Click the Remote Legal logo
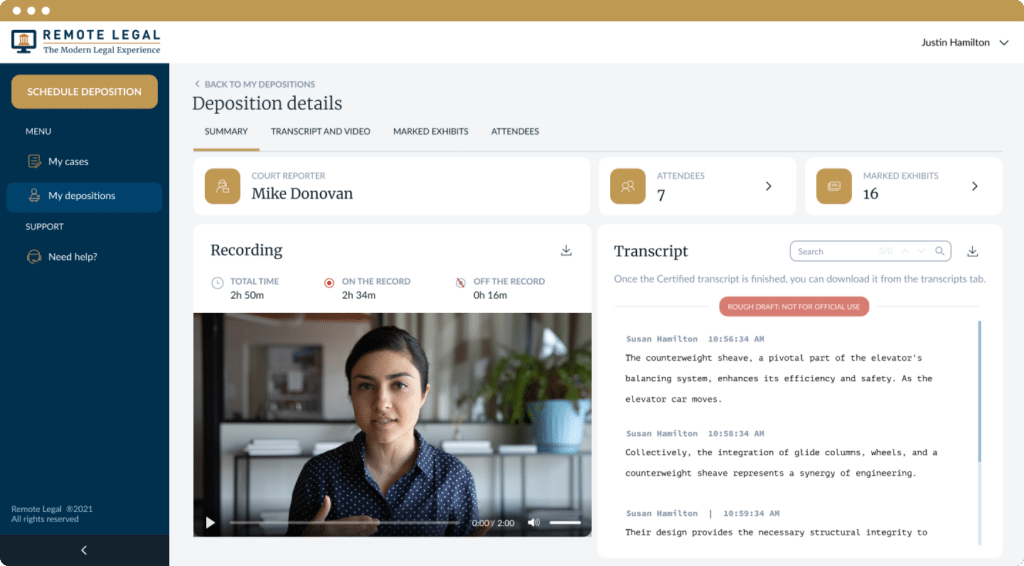This screenshot has height=566, width=1024. tap(86, 42)
